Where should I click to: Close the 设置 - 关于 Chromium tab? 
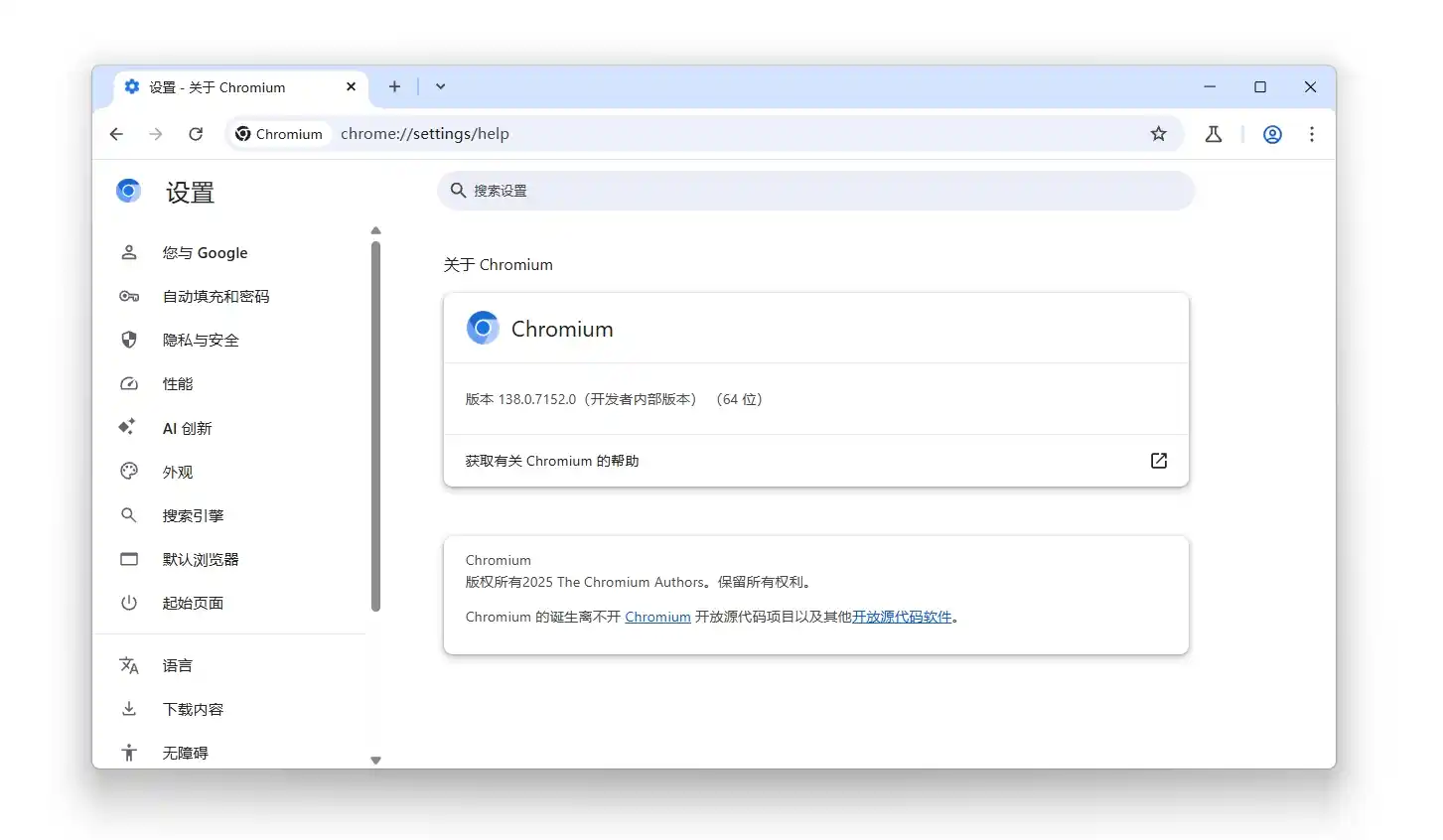click(x=351, y=86)
